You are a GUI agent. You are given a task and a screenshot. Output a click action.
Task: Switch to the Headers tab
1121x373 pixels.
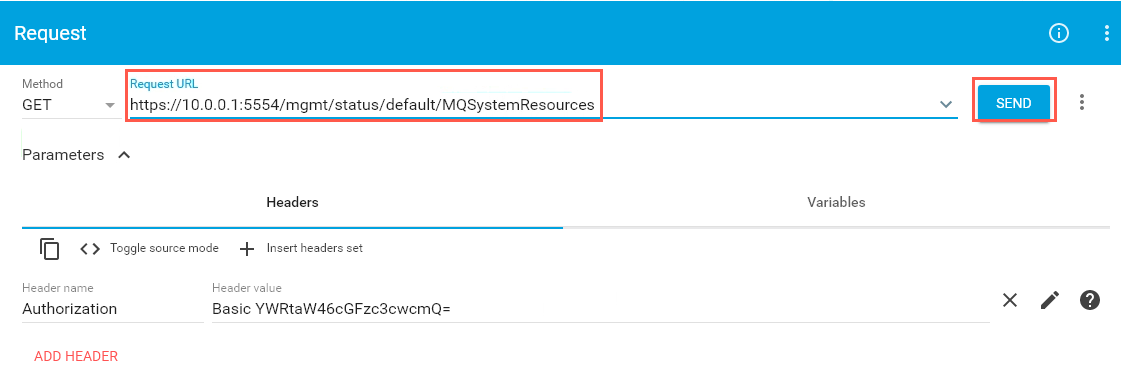pos(292,202)
